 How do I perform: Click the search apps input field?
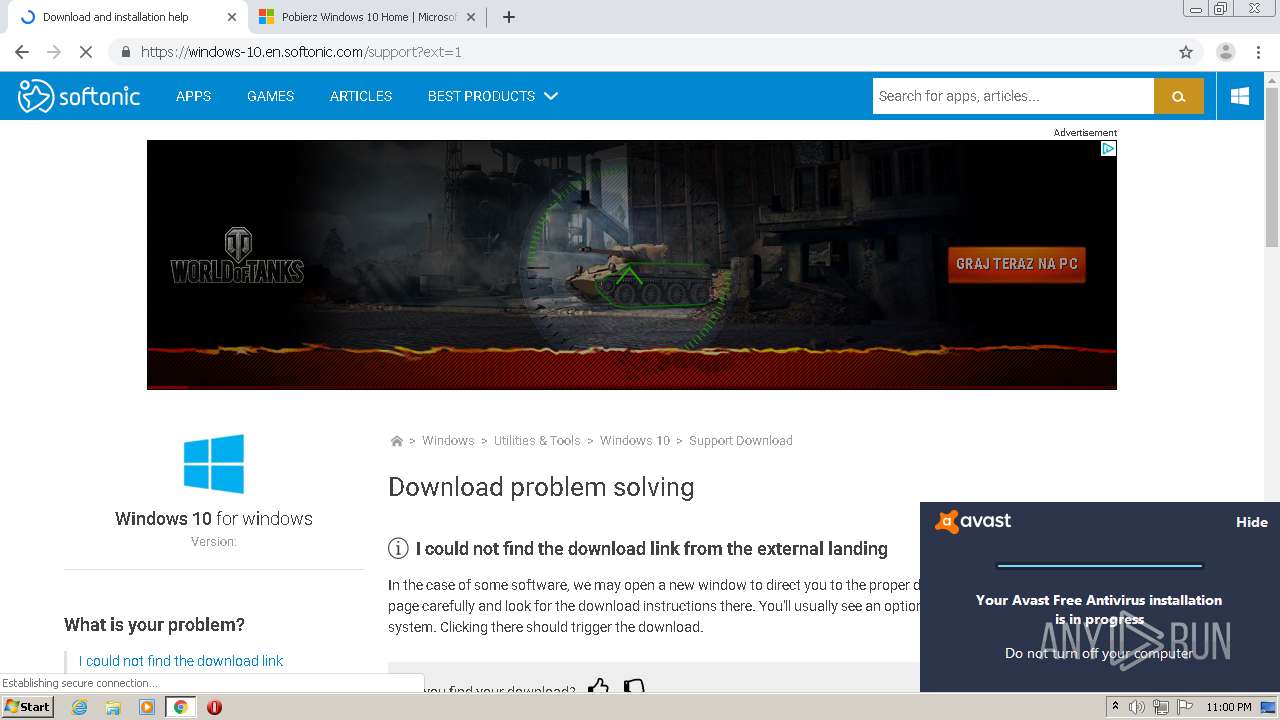point(1013,96)
